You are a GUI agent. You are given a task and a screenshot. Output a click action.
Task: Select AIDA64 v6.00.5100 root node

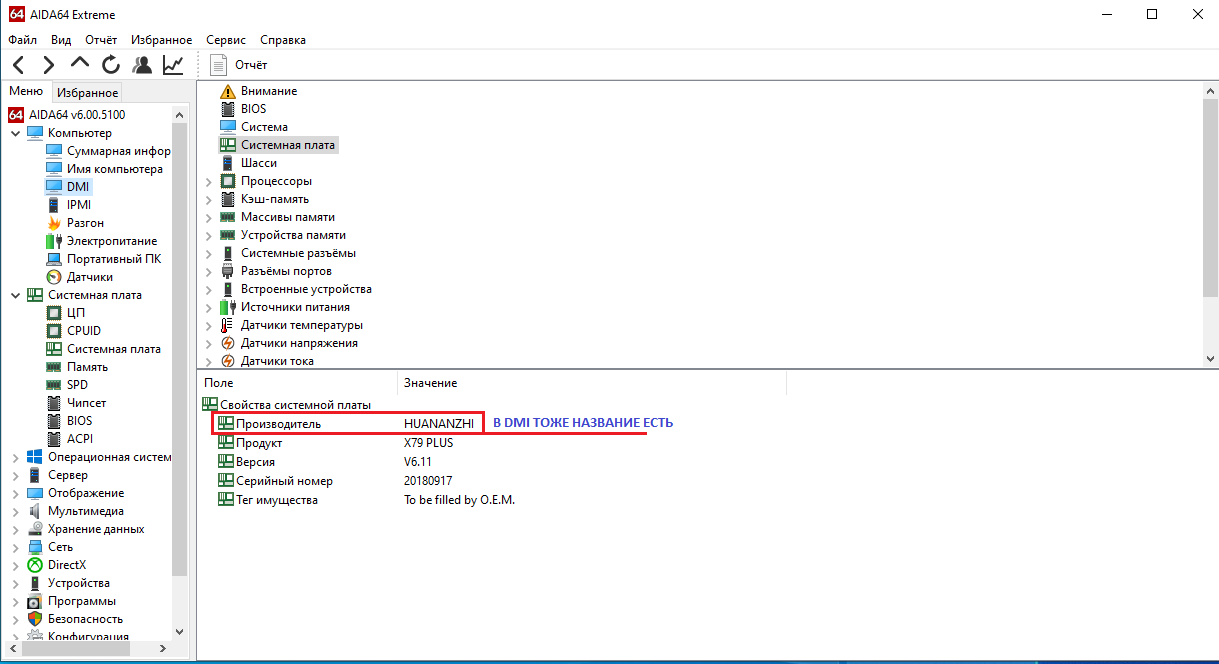tap(77, 115)
